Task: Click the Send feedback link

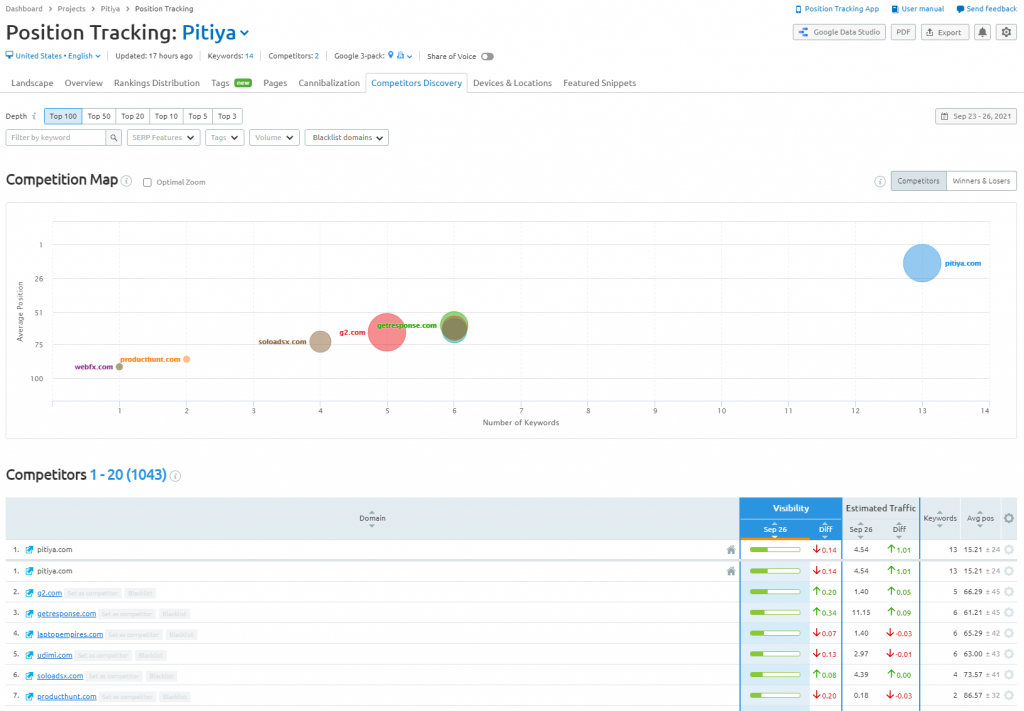Action: coord(986,9)
